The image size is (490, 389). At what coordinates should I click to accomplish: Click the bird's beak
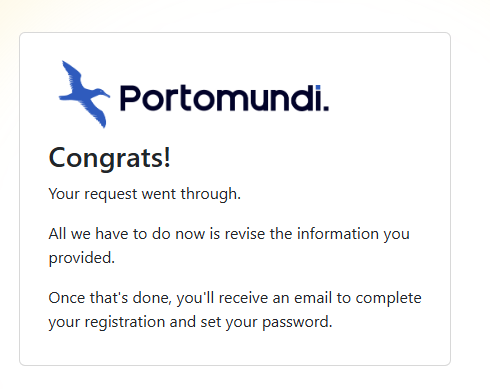(x=107, y=96)
